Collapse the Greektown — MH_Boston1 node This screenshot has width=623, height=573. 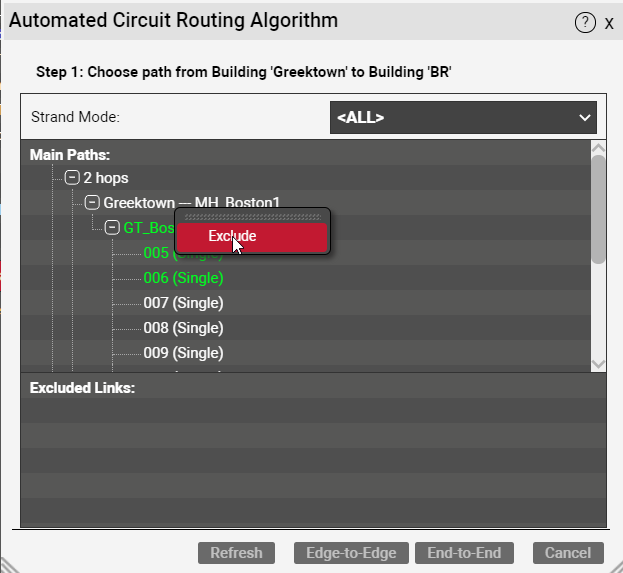coord(92,203)
